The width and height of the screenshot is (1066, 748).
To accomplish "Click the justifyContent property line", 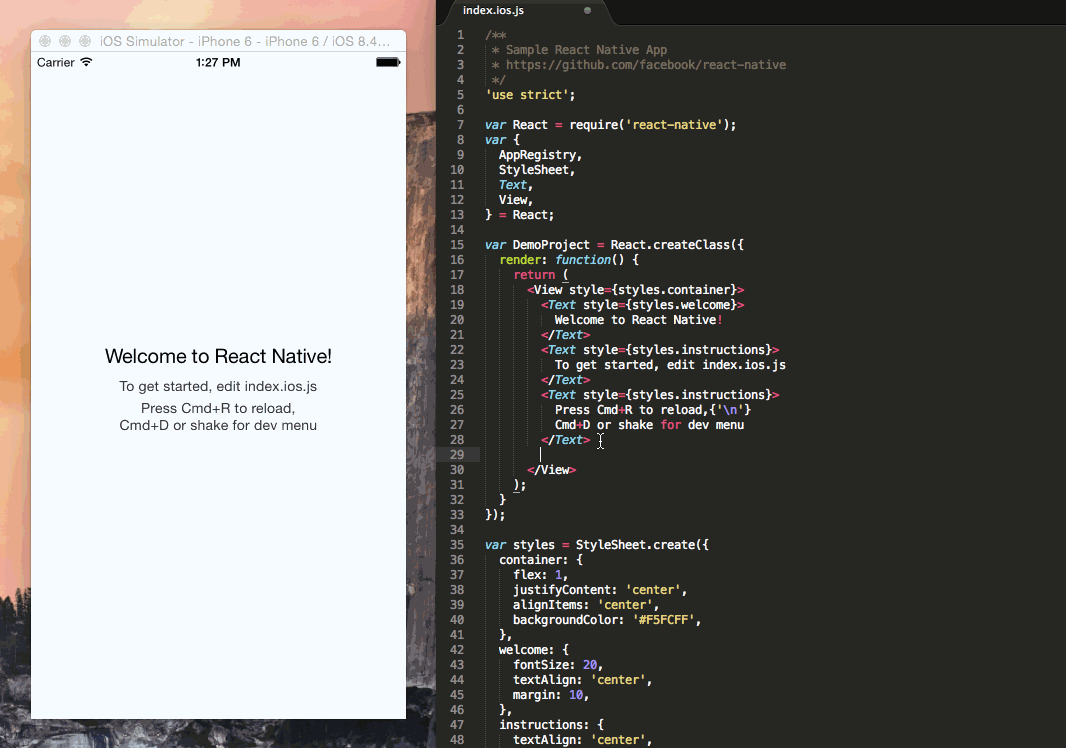I will 600,590.
